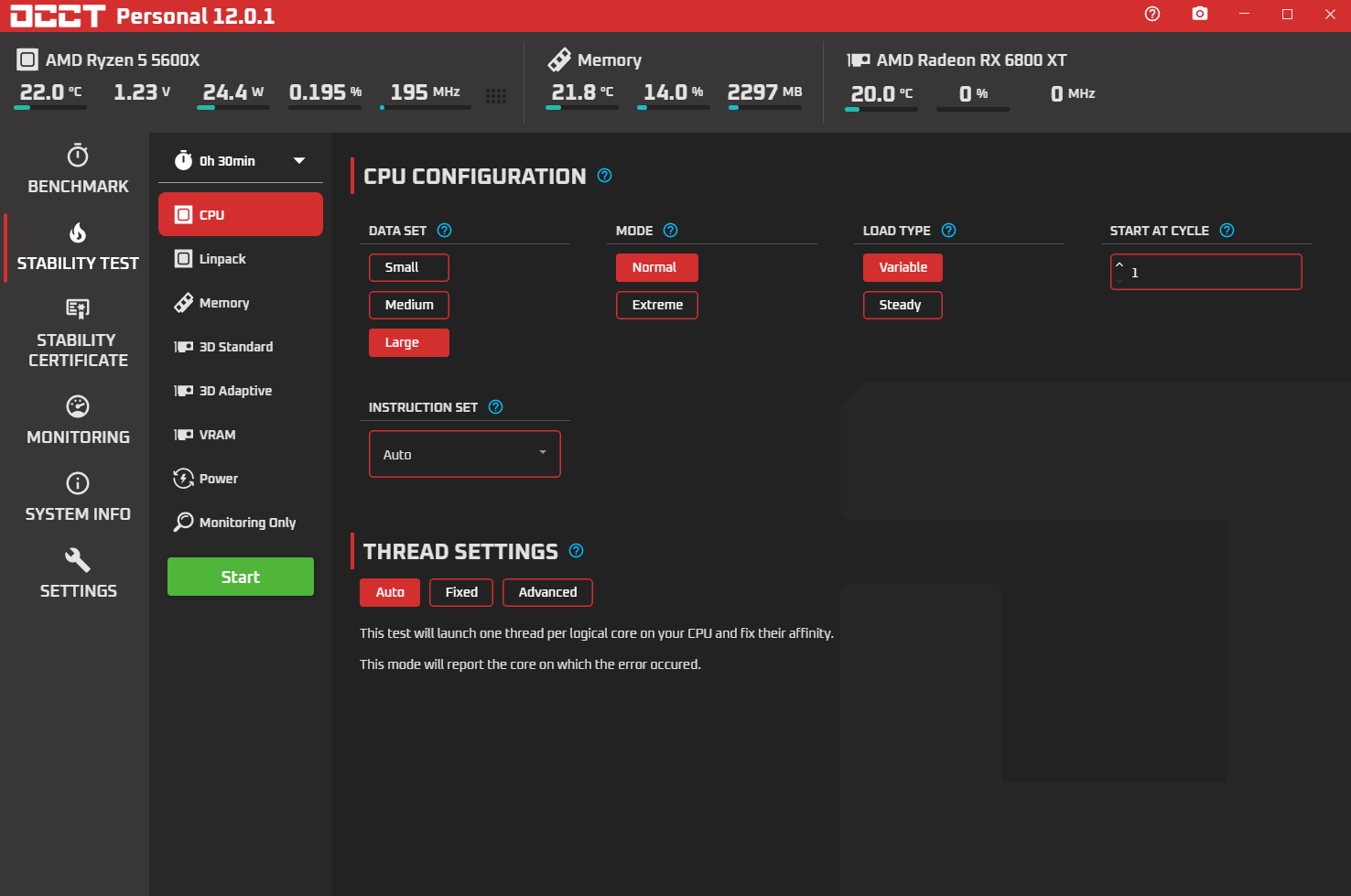Take a screenshot with the camera icon

click(1200, 14)
